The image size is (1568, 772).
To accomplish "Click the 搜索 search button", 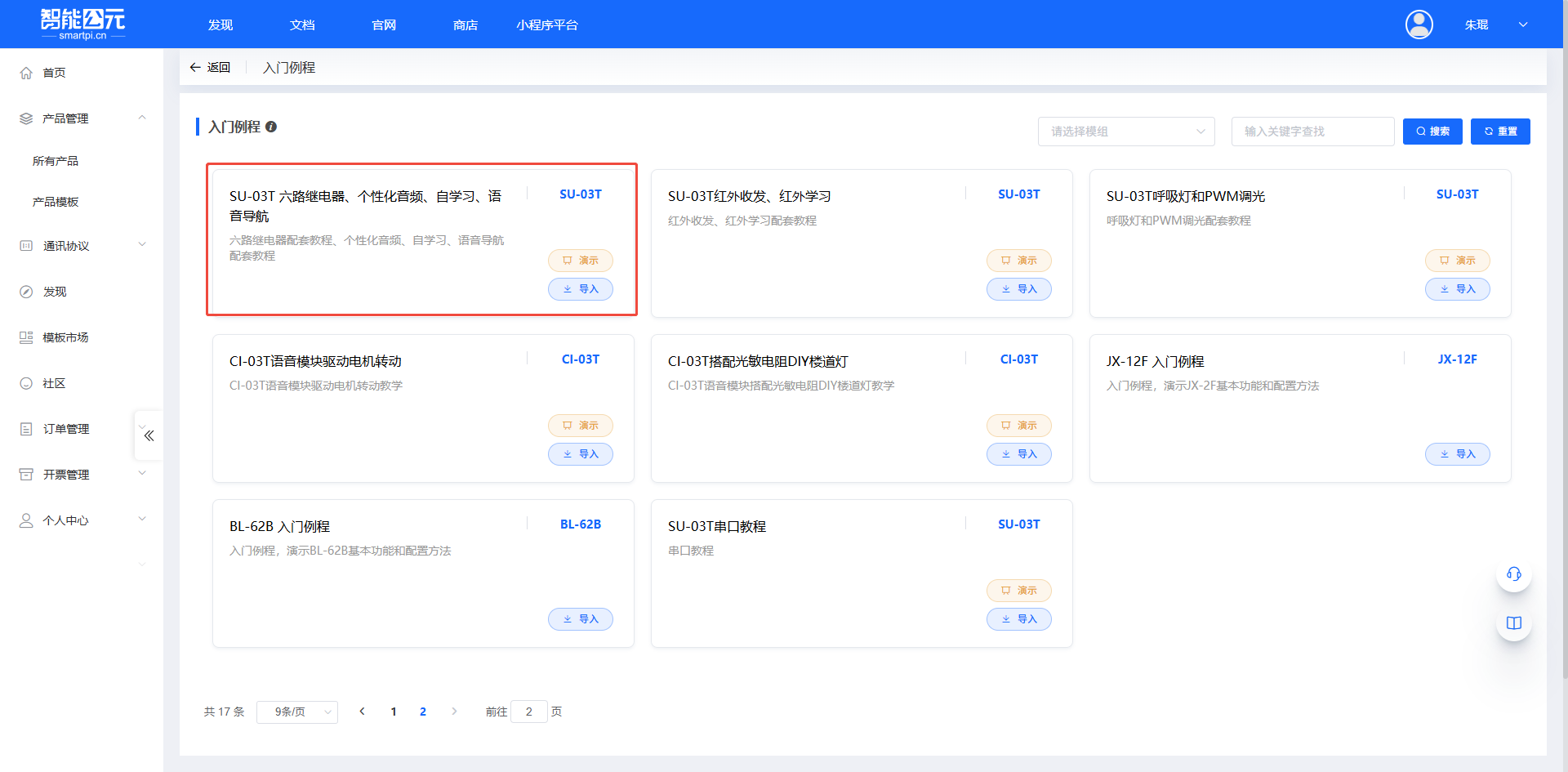I will click(x=1432, y=132).
